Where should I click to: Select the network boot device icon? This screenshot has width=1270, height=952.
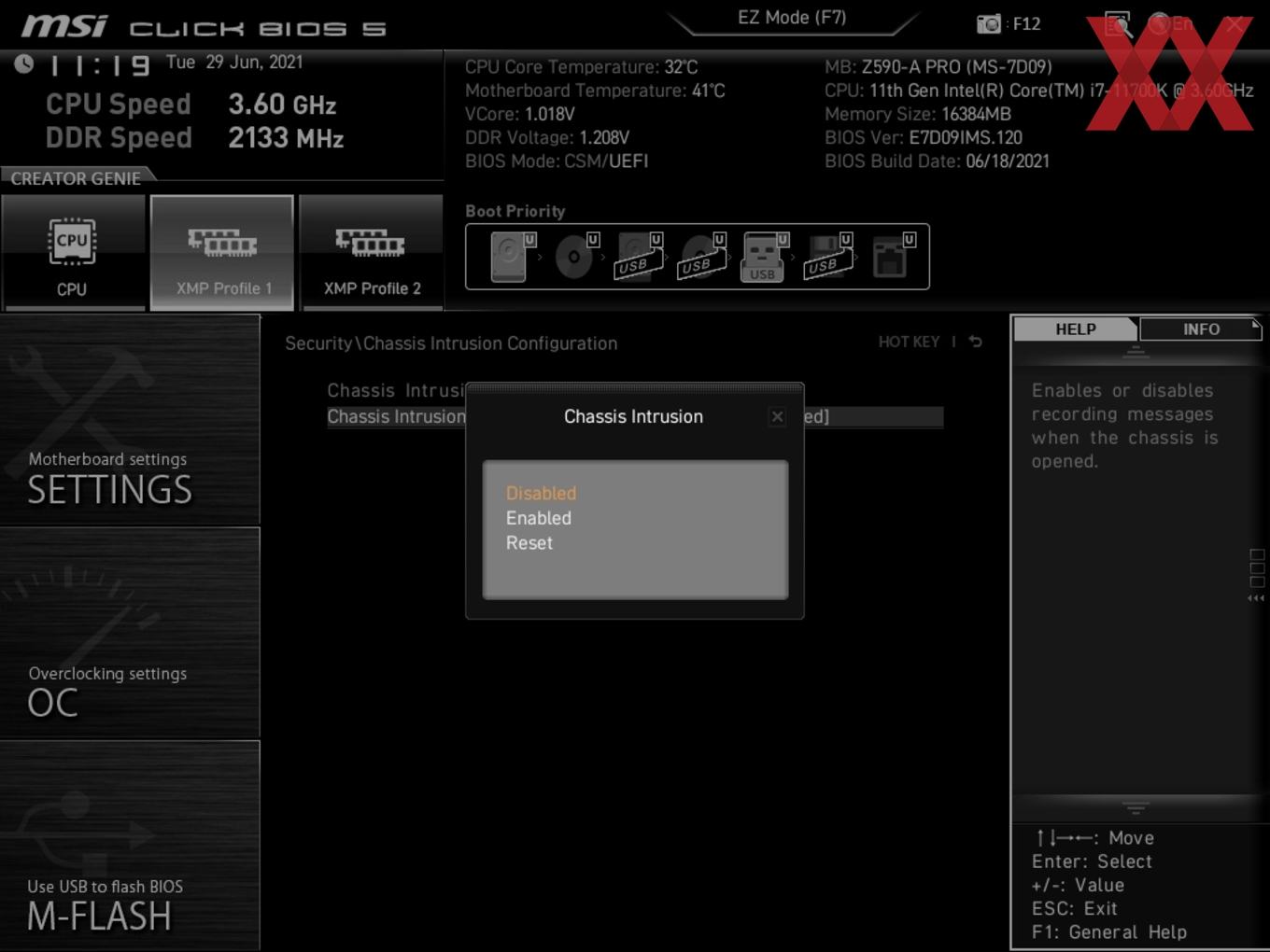[x=892, y=257]
